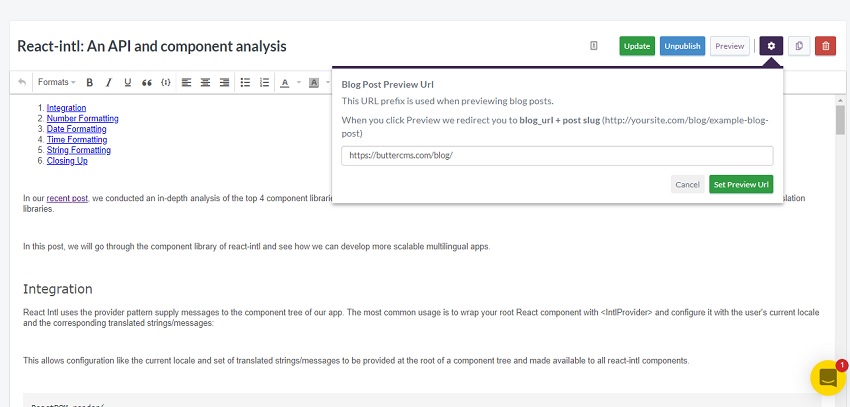
Task: Click the preview URL input field
Action: [557, 156]
